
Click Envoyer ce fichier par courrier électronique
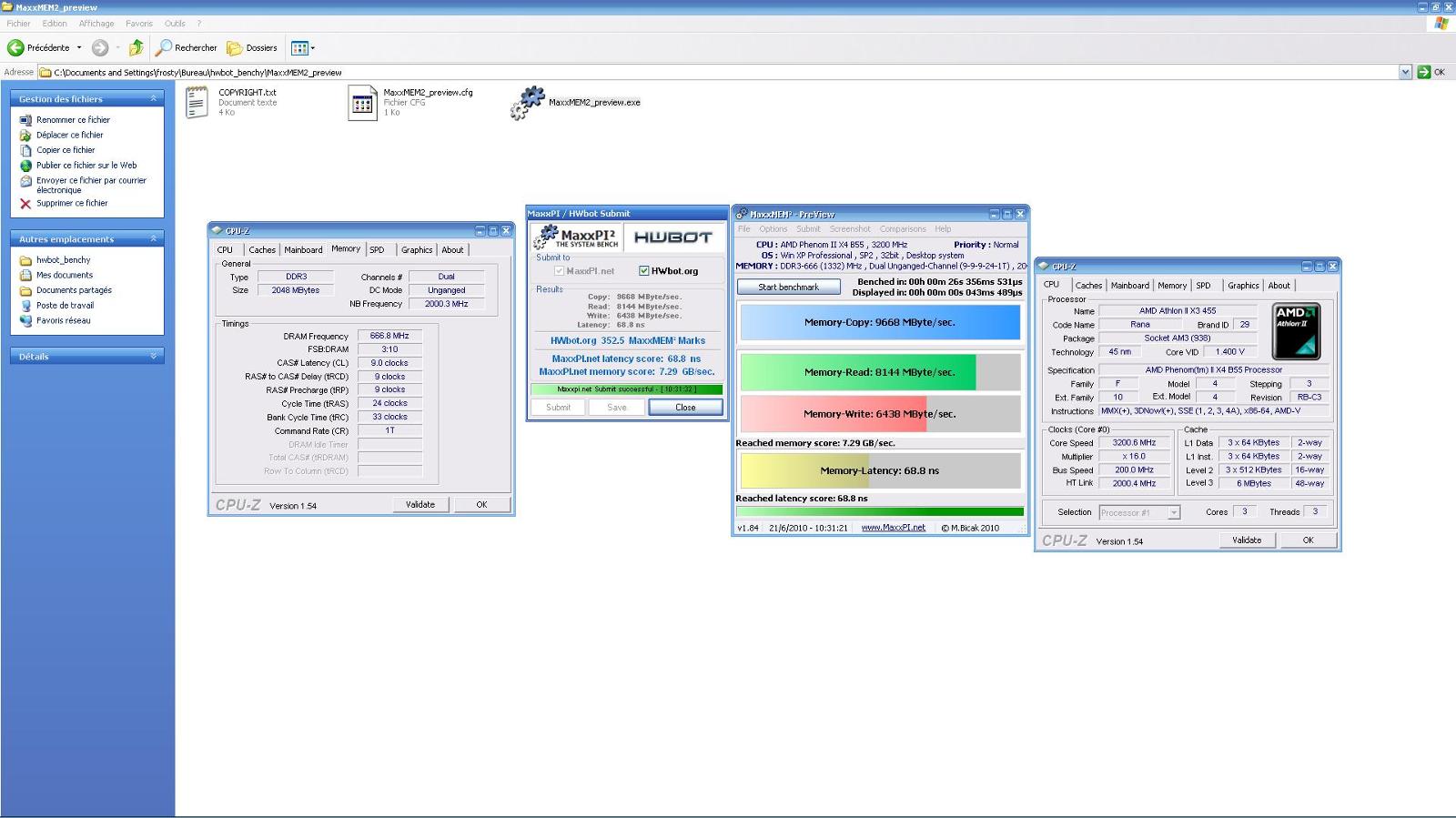91,185
